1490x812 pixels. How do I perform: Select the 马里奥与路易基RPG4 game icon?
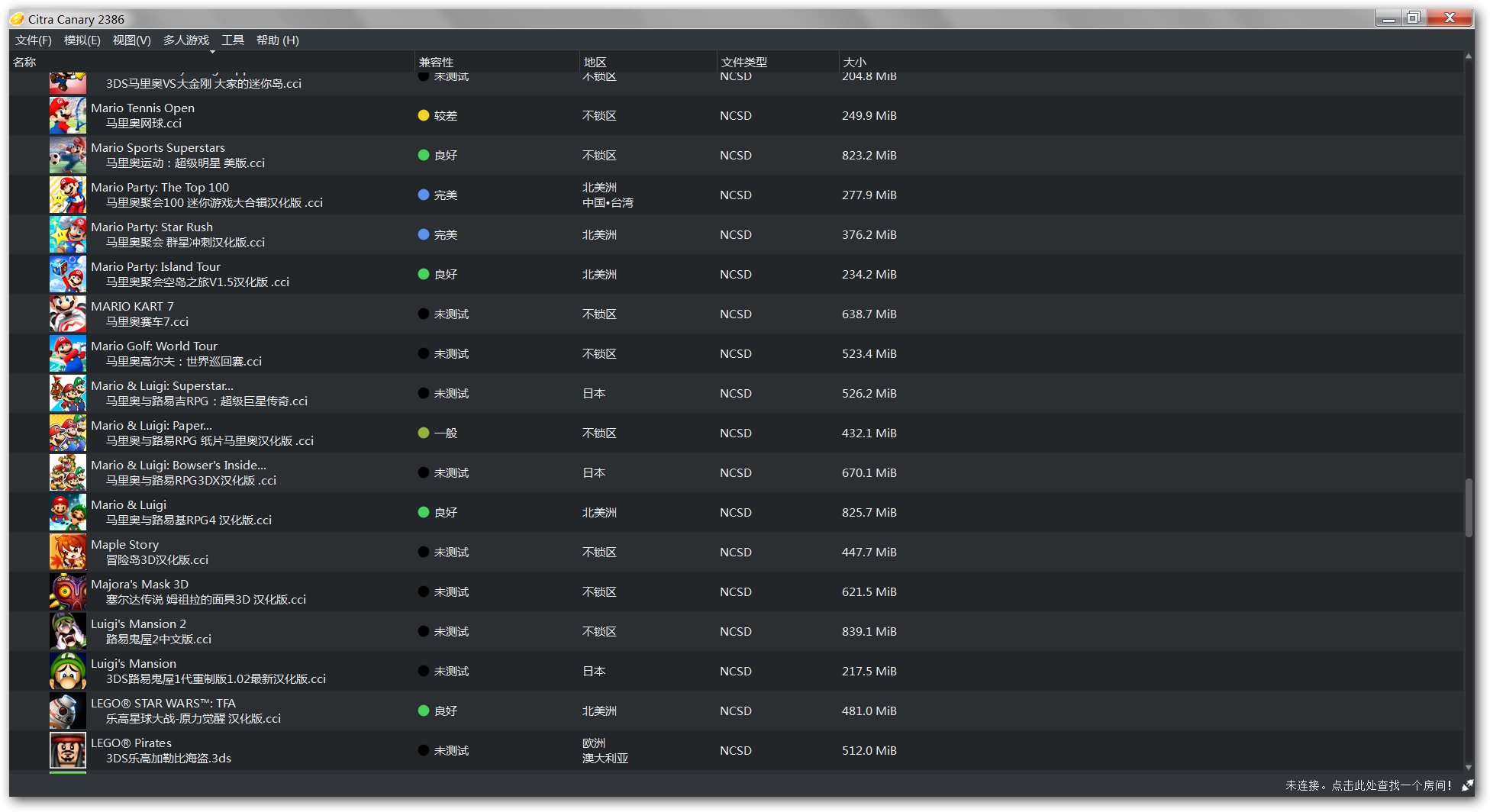coord(68,512)
